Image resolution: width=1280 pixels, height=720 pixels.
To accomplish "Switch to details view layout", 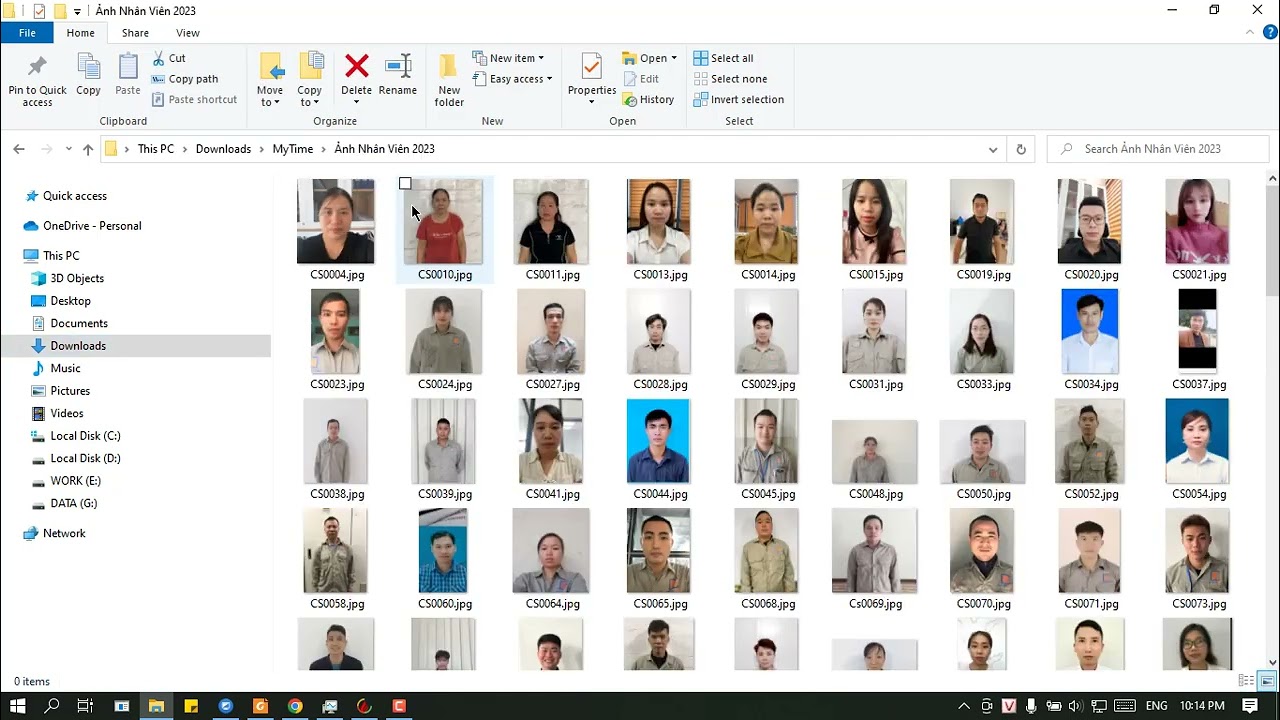I will (x=1246, y=681).
